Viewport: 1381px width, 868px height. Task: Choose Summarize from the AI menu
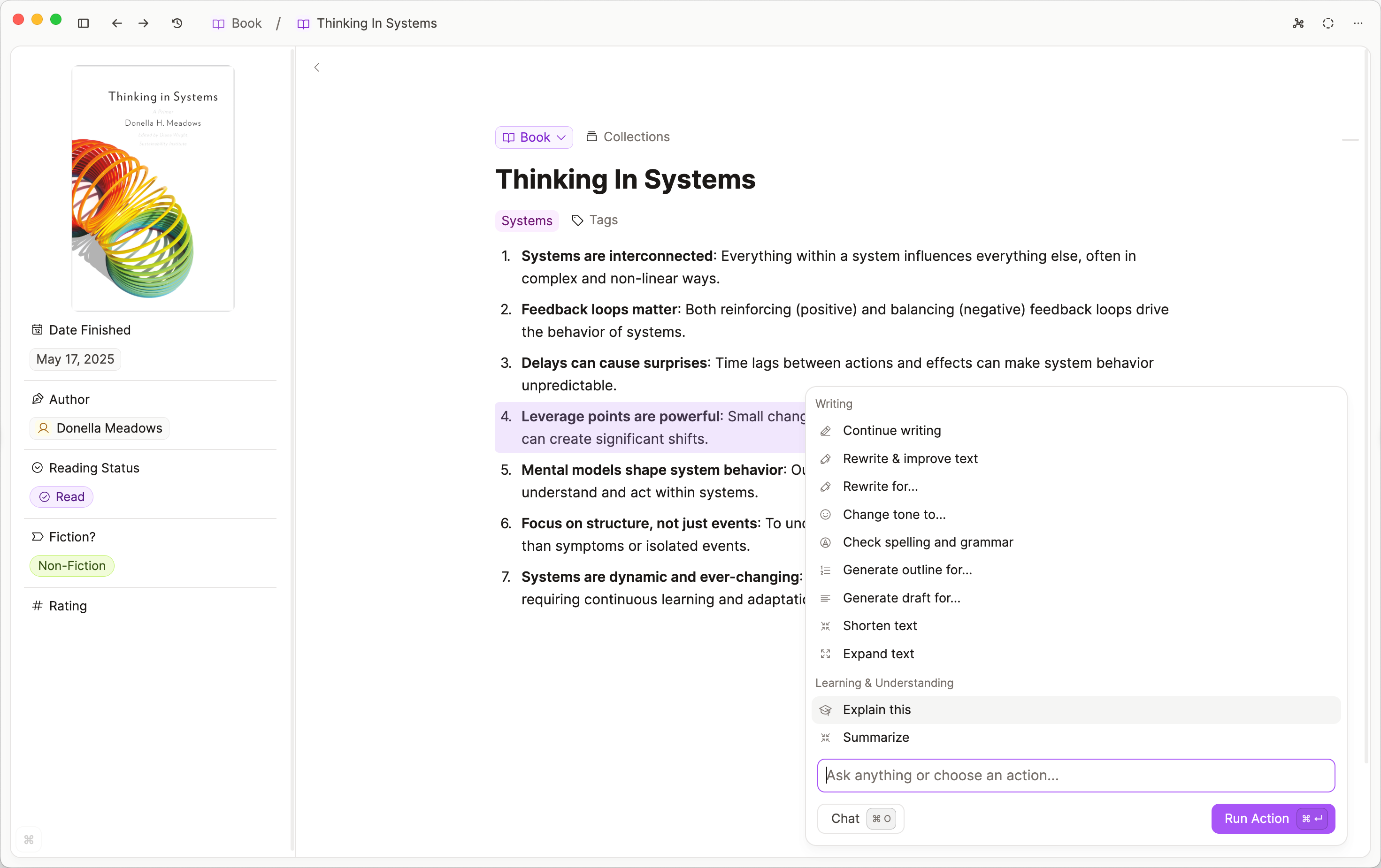click(x=876, y=737)
